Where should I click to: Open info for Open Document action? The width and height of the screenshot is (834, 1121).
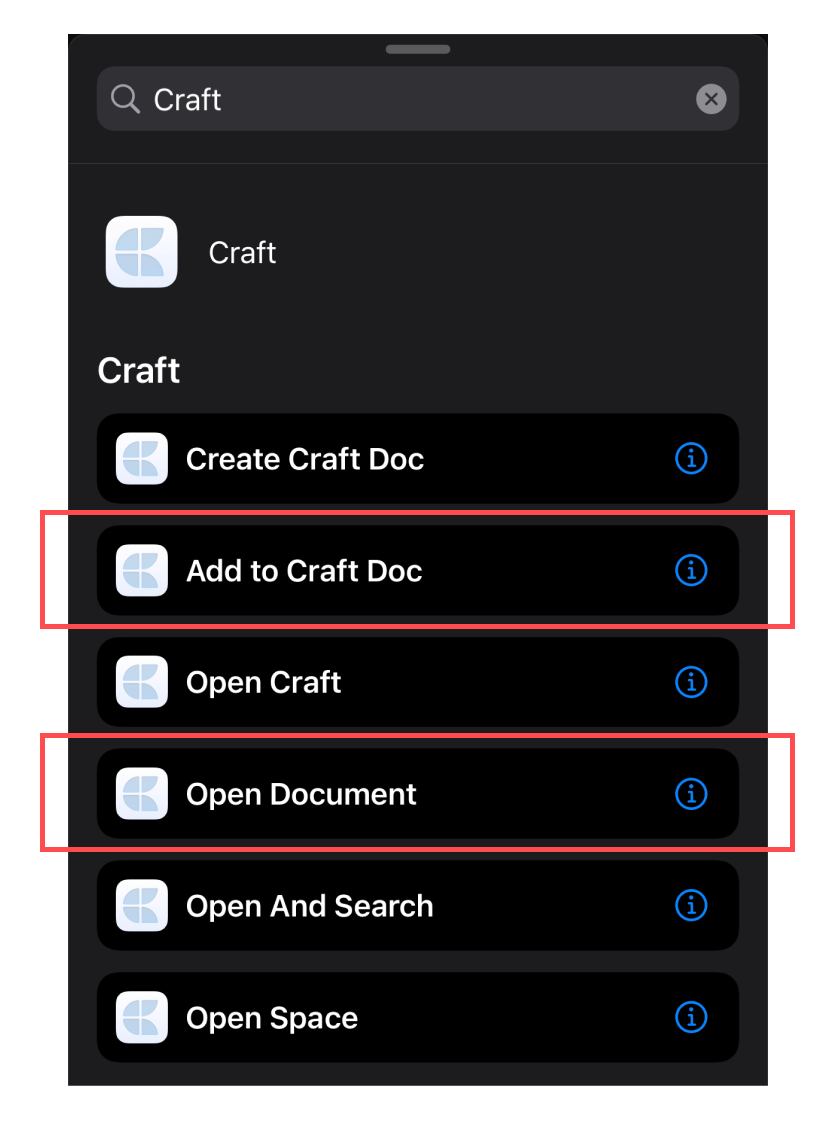pyautogui.click(x=691, y=794)
